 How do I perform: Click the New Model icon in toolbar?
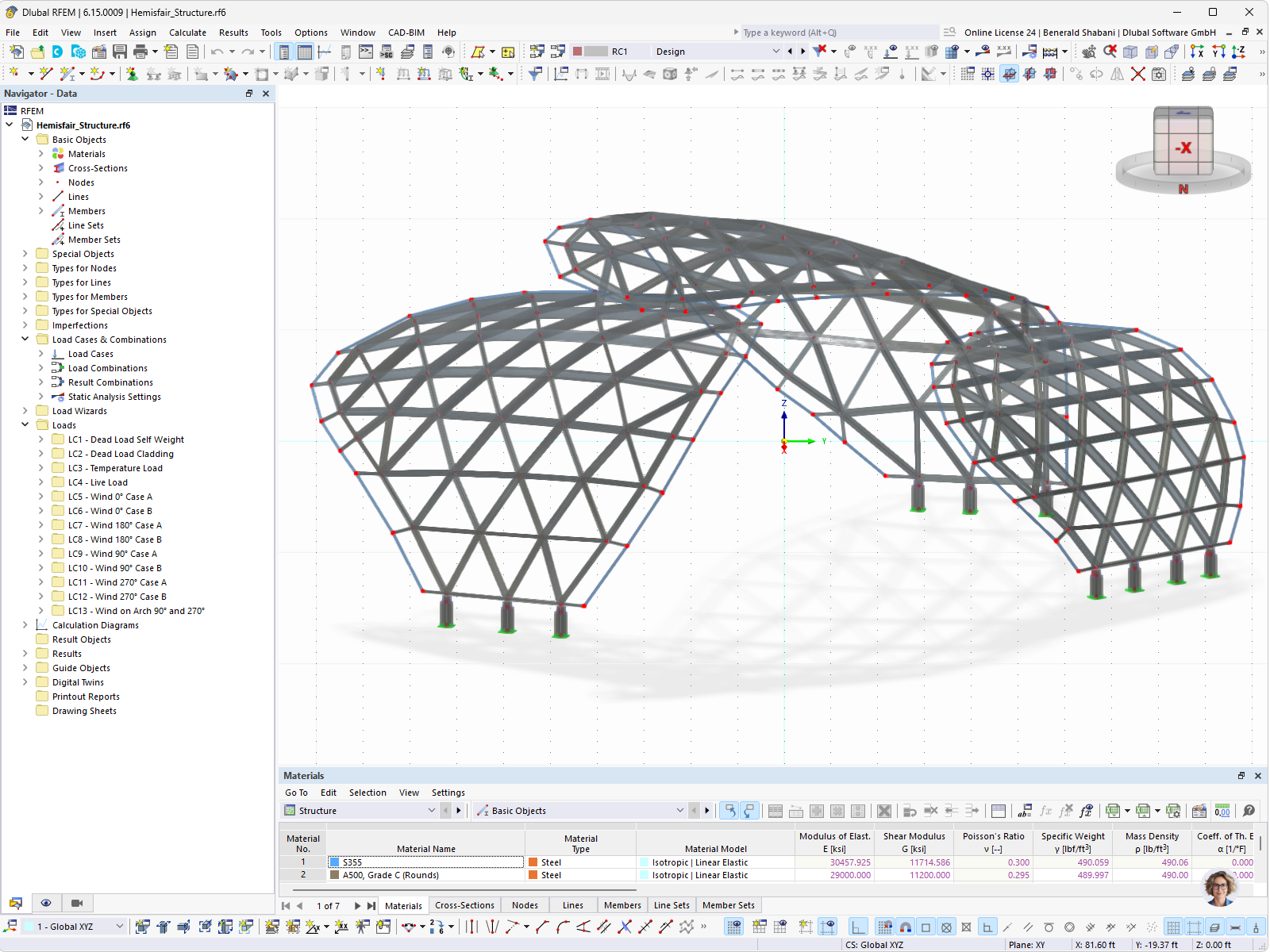16,52
